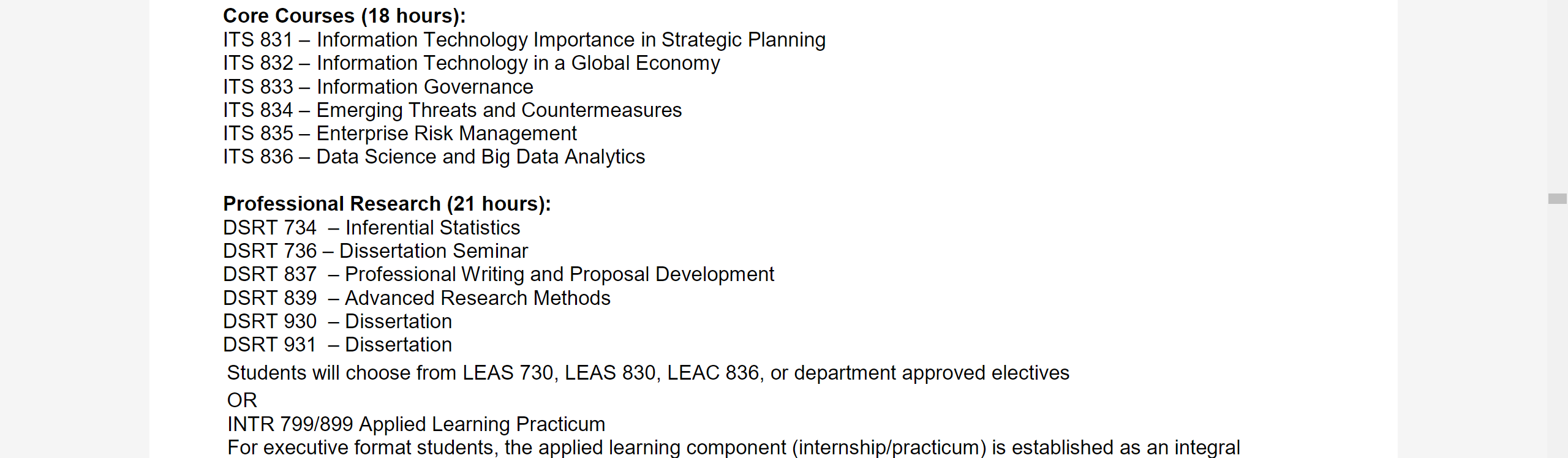Click the ITS 836 Data Science line
1568x458 pixels.
pos(434,157)
